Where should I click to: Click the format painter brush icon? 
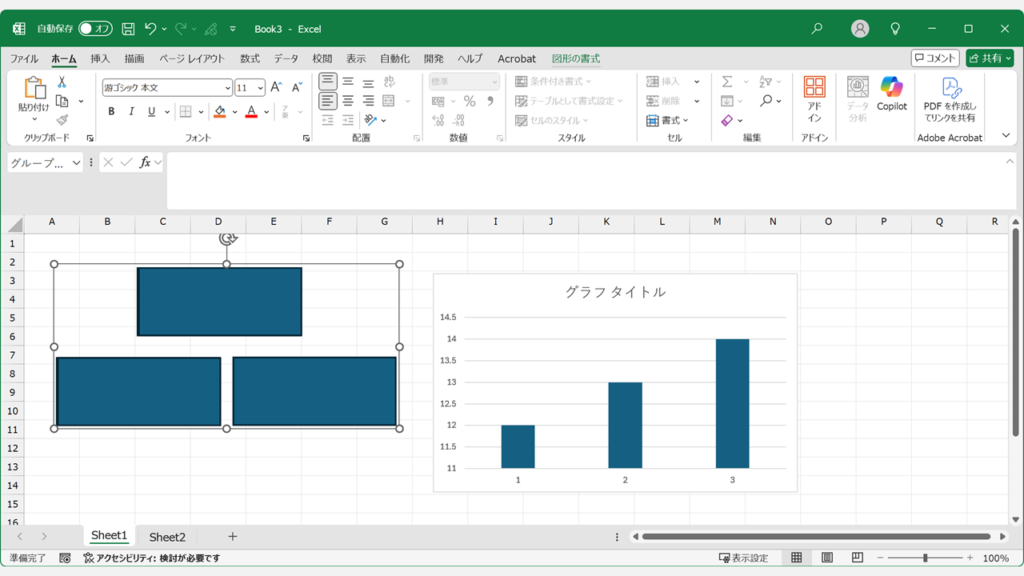(x=62, y=120)
